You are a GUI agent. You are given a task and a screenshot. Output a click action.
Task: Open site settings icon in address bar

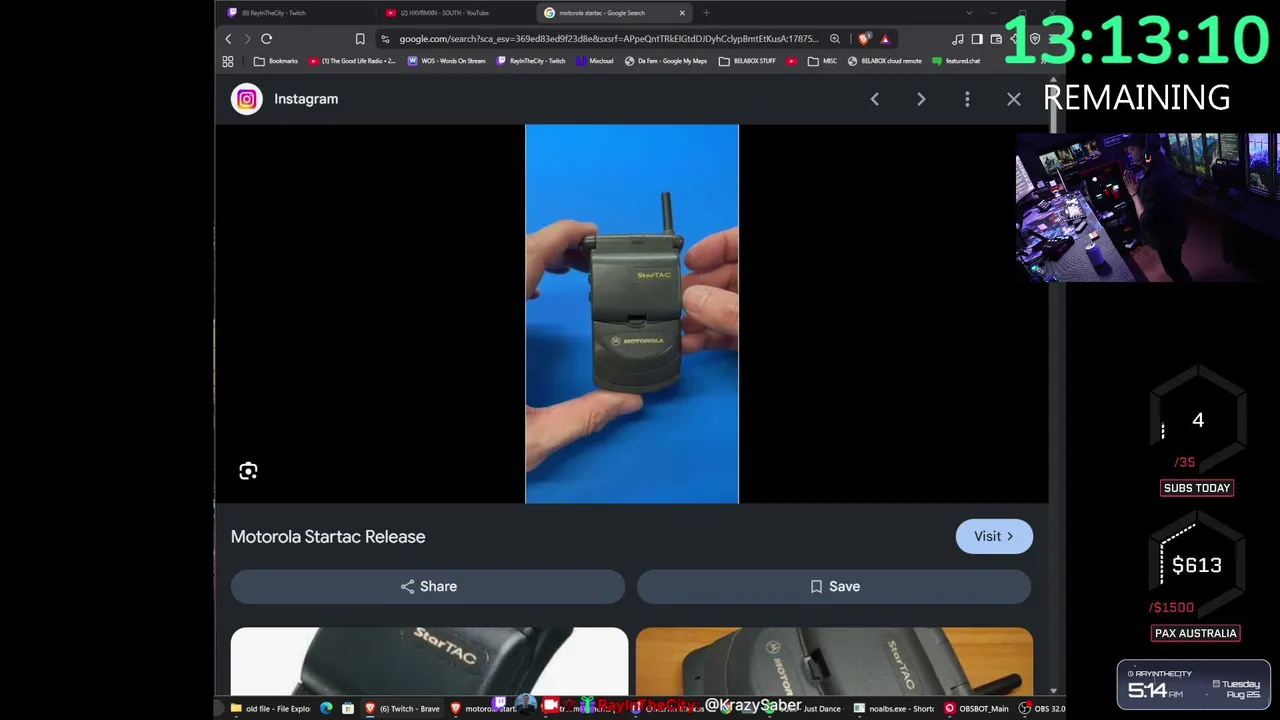pos(385,39)
